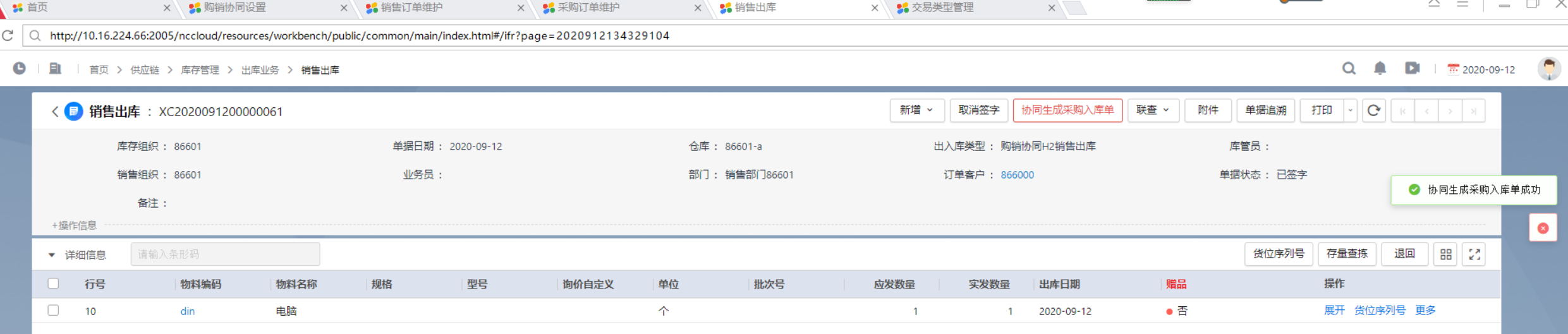This screenshot has width=1568, height=334.
Task: Expand the 打印 dropdown arrow
Action: pos(1350,110)
